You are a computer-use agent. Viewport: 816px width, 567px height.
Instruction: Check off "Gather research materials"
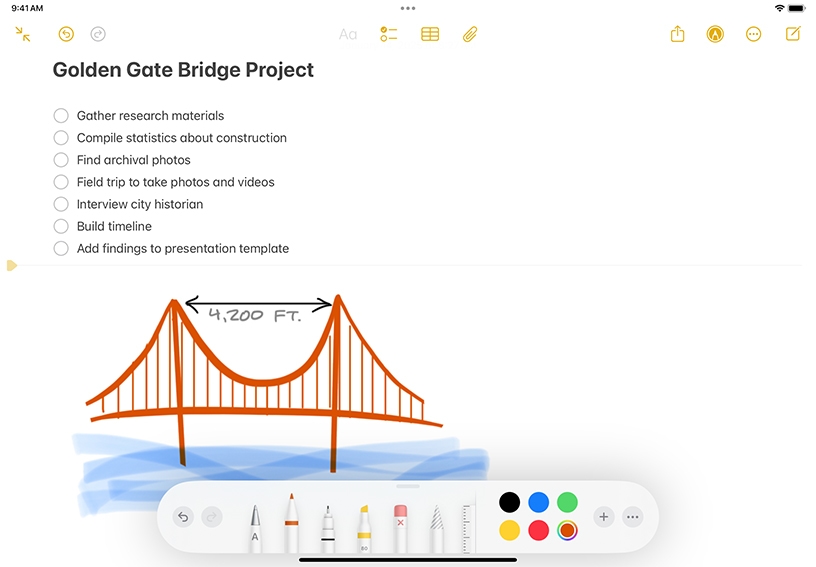(x=61, y=116)
